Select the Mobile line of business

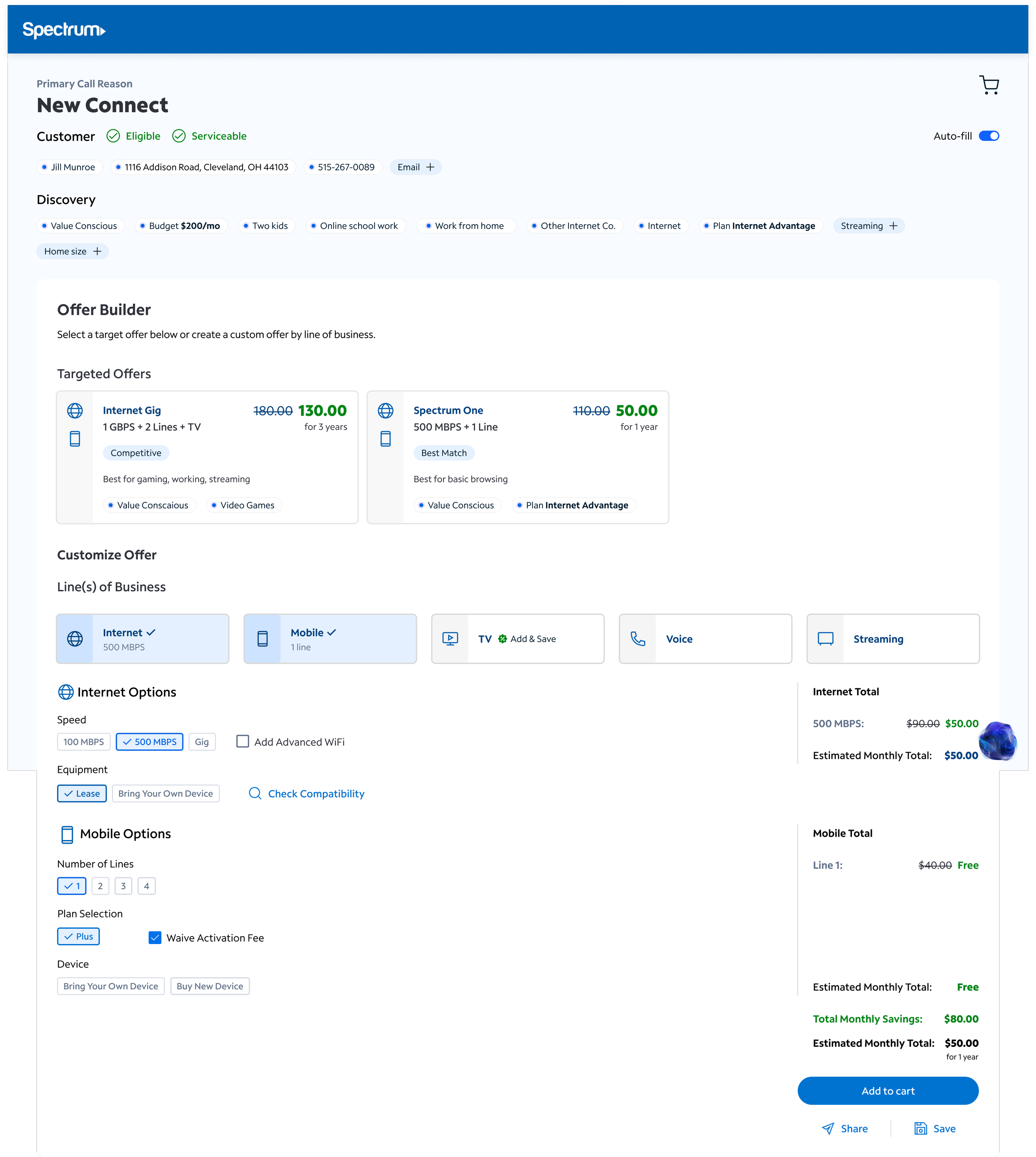coord(330,639)
